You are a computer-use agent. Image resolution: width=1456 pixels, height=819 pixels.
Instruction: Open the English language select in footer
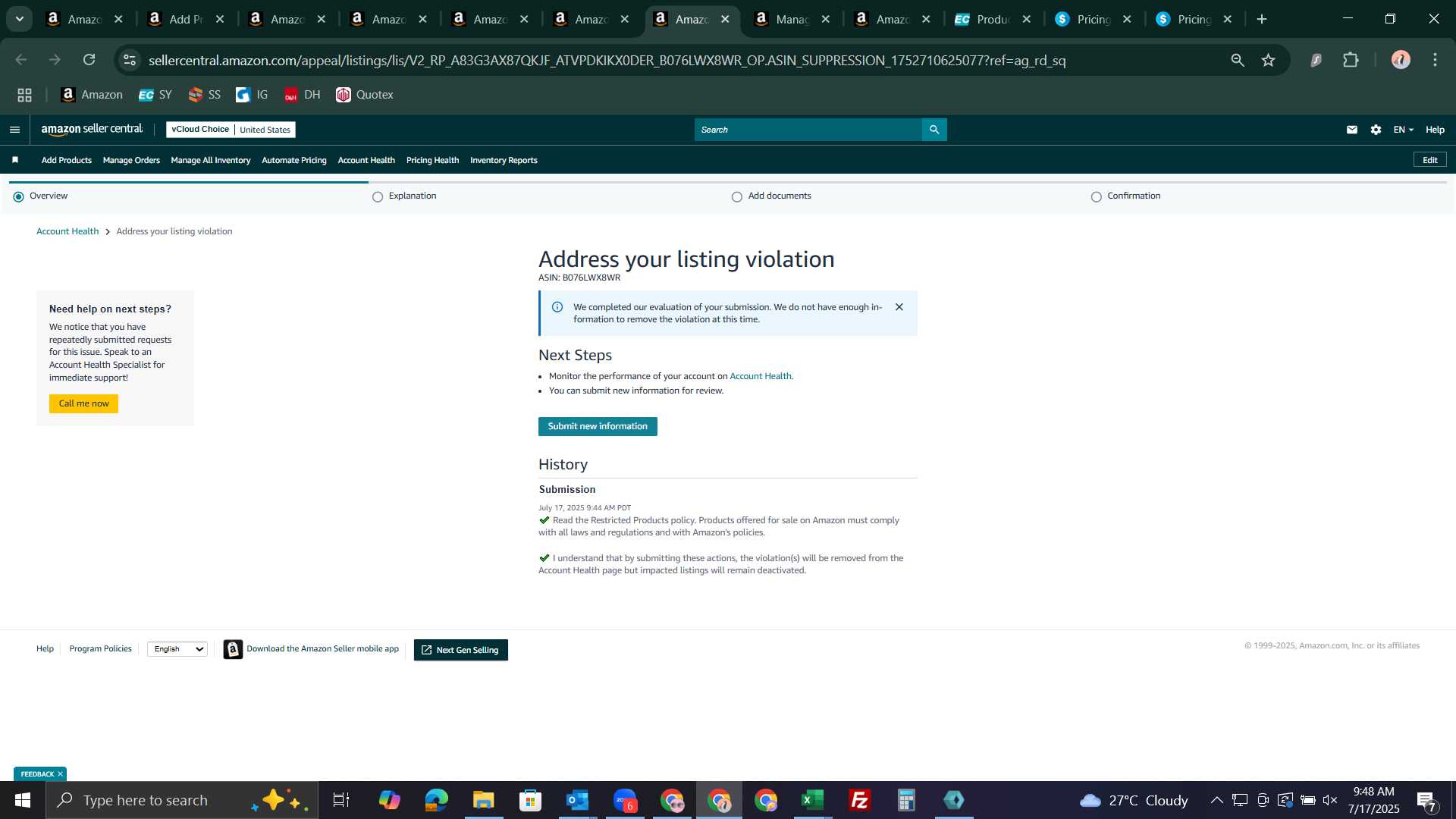[177, 649]
